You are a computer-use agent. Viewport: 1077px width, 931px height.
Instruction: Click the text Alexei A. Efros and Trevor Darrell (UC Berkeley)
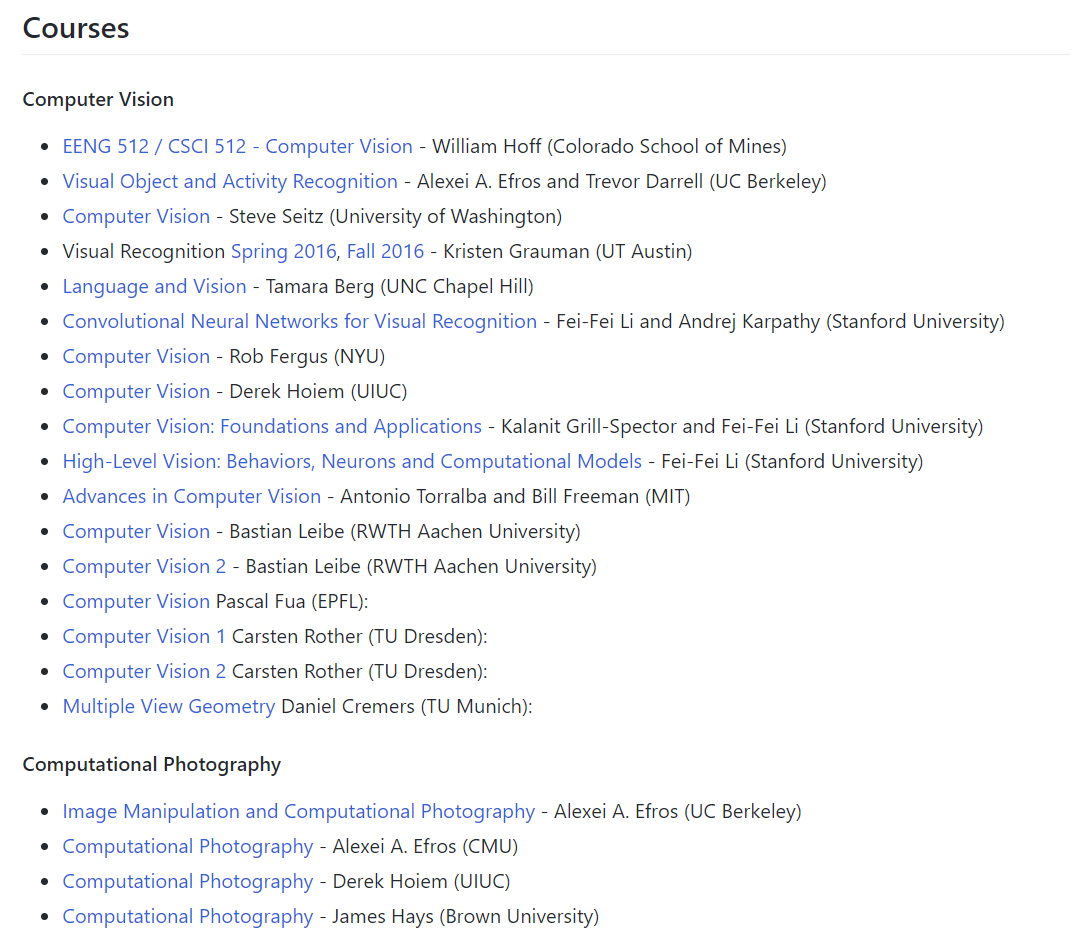622,181
